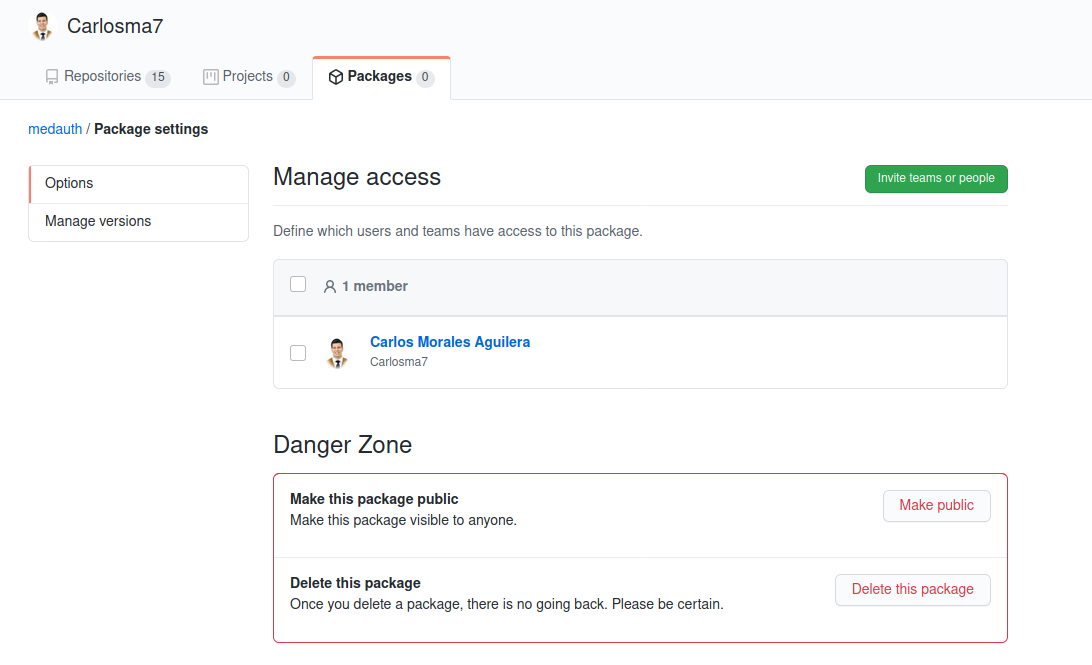Click the 'Danger Zone' heading

(x=343, y=445)
